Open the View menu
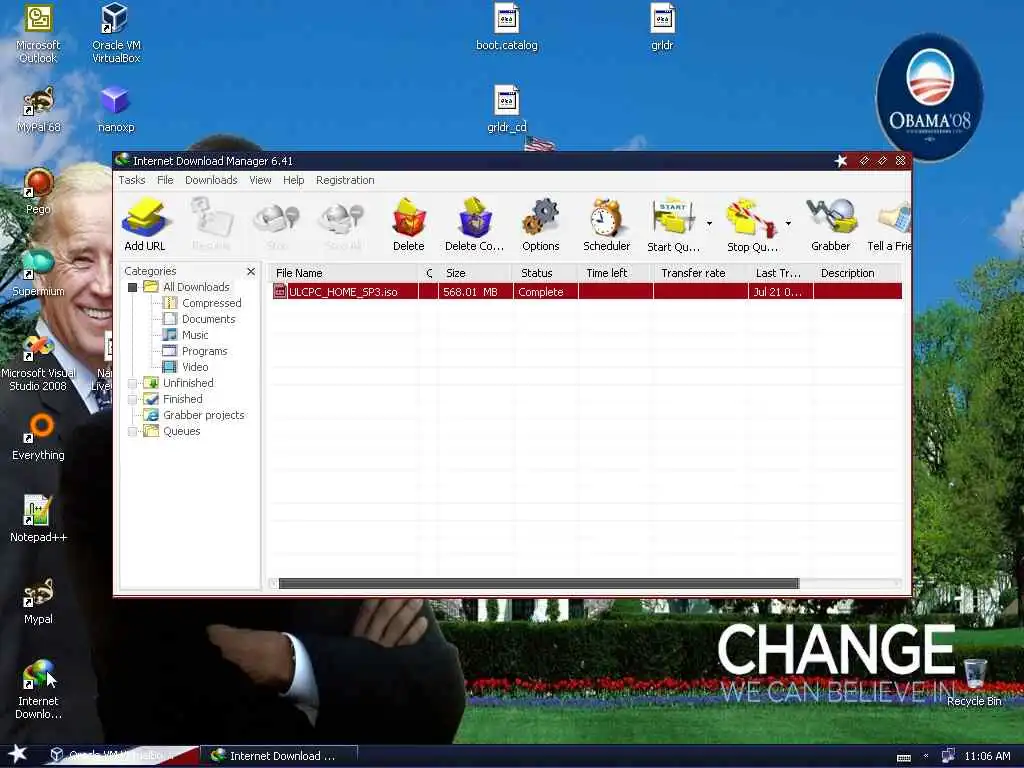 coord(260,180)
